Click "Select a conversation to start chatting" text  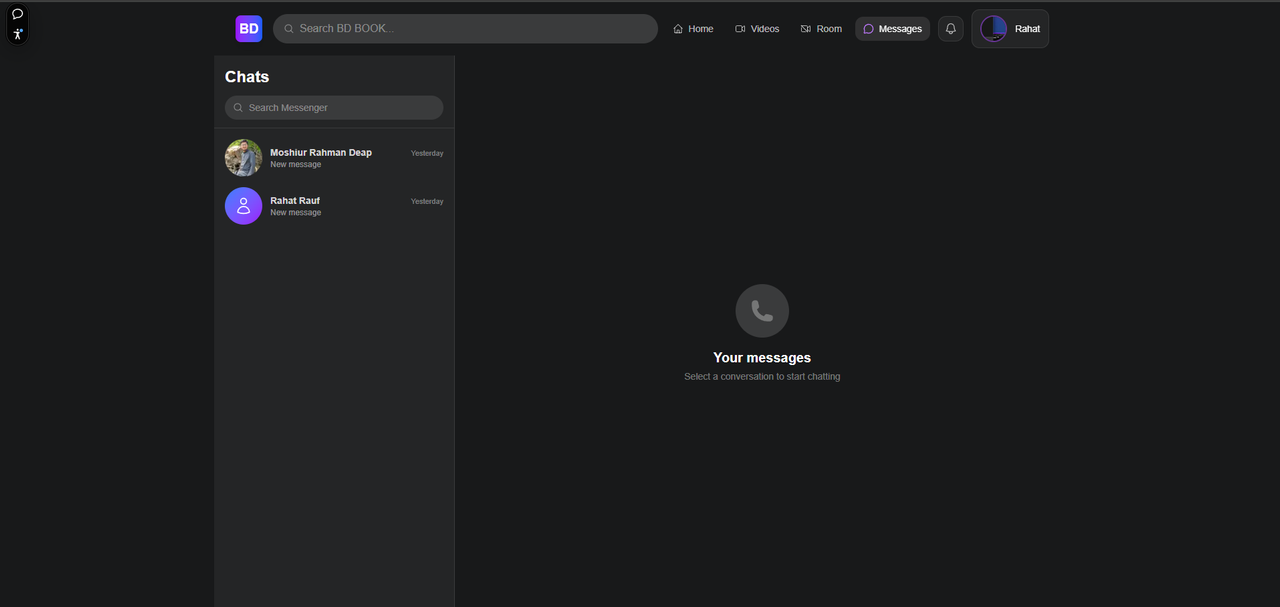pos(762,377)
